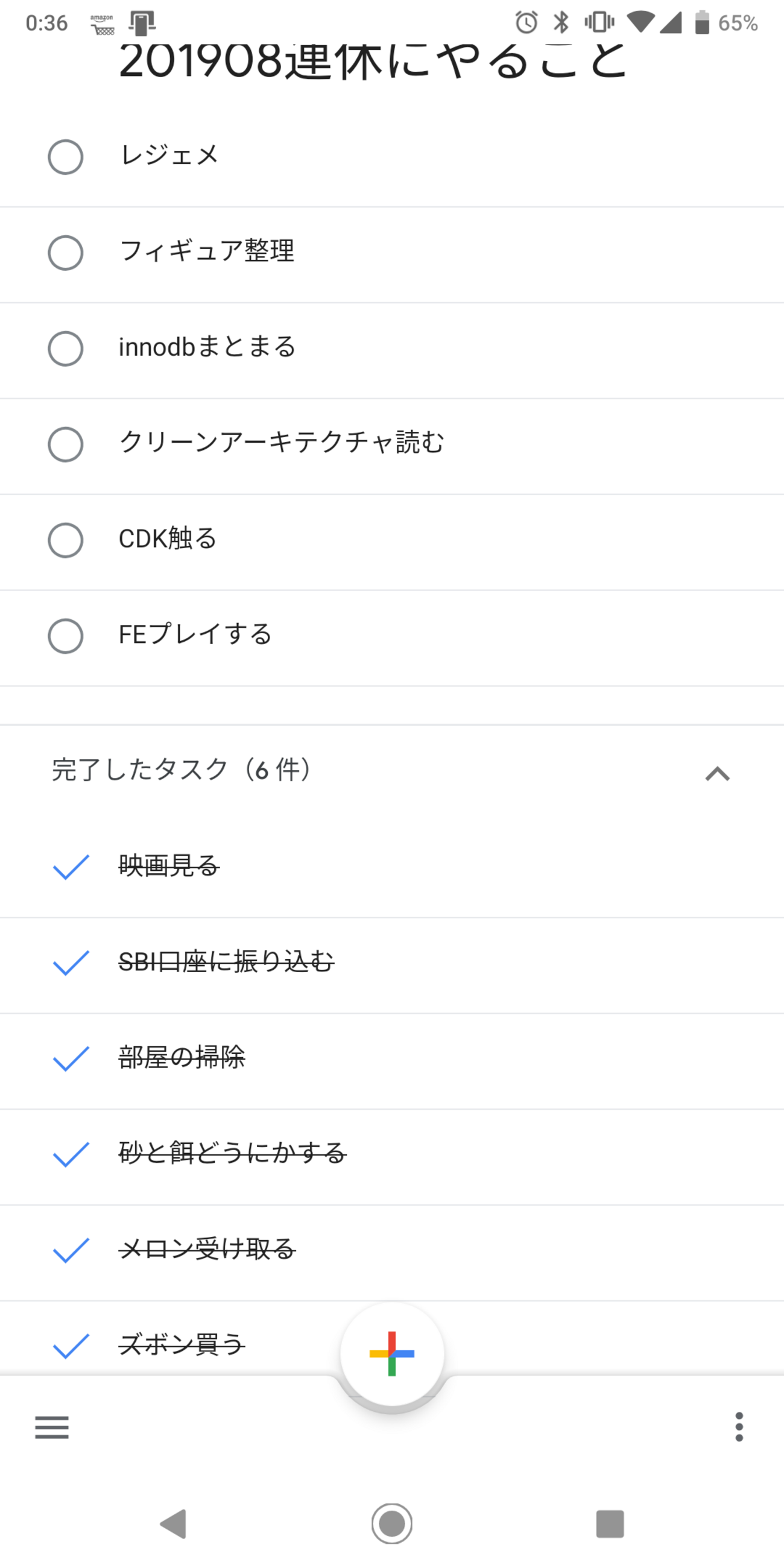This screenshot has width=784, height=1568.
Task: Open the クリーンアーキテクチャ読む task
Action: (281, 443)
